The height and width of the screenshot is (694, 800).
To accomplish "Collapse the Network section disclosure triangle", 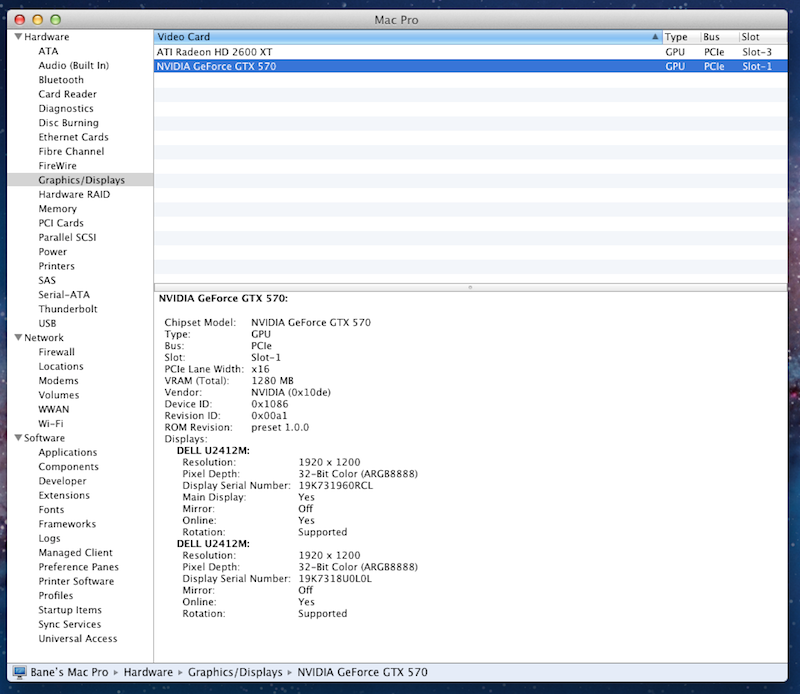I will click(18, 338).
